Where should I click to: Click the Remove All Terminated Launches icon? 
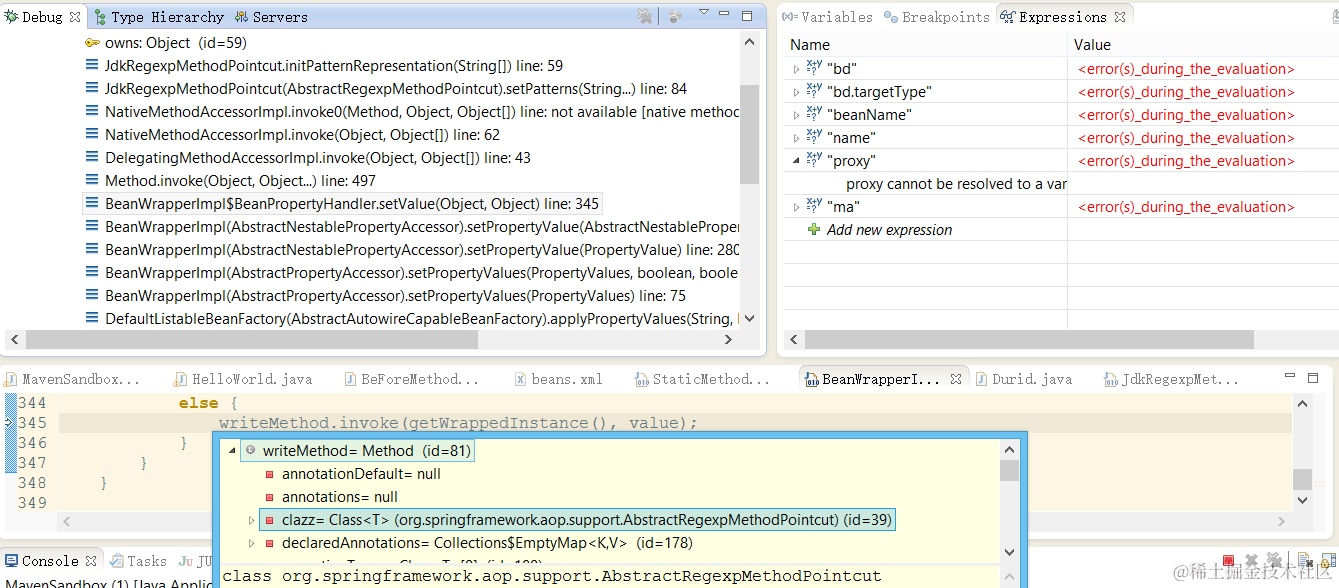click(x=645, y=16)
